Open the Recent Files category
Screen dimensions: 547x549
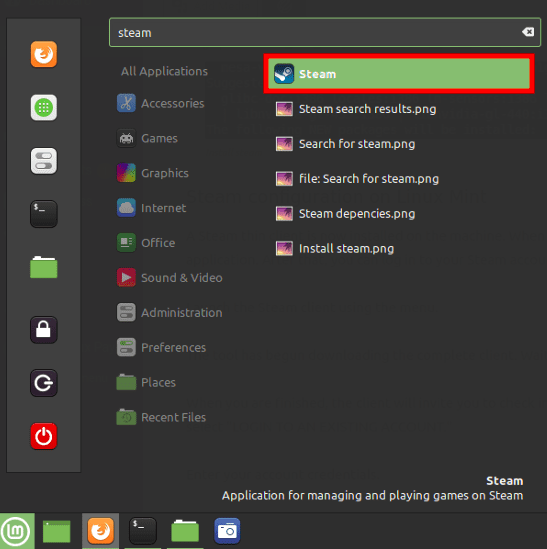click(161, 417)
